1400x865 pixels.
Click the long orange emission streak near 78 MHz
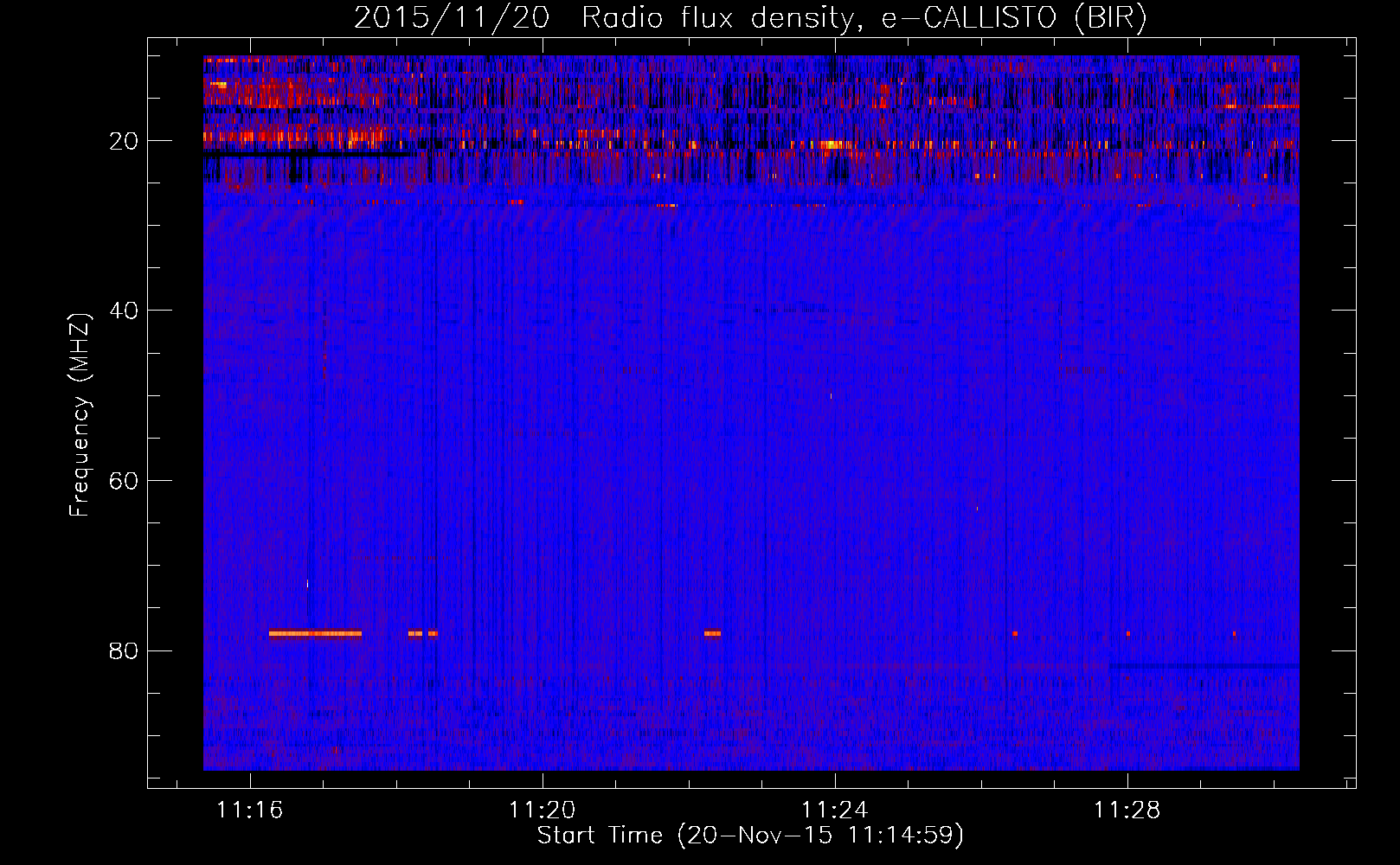pos(315,633)
